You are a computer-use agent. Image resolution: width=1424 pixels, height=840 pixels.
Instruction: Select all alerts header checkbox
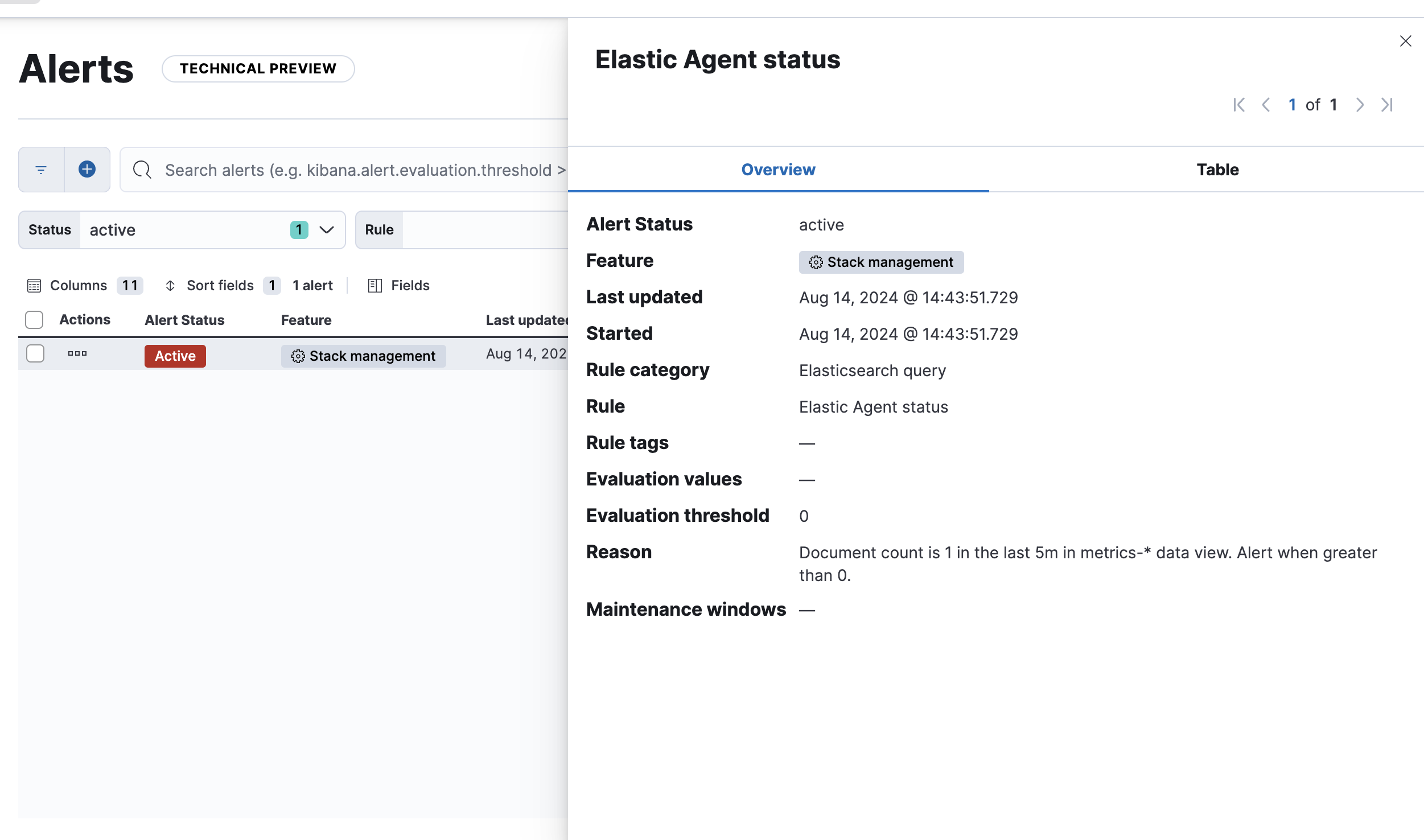click(x=34, y=320)
